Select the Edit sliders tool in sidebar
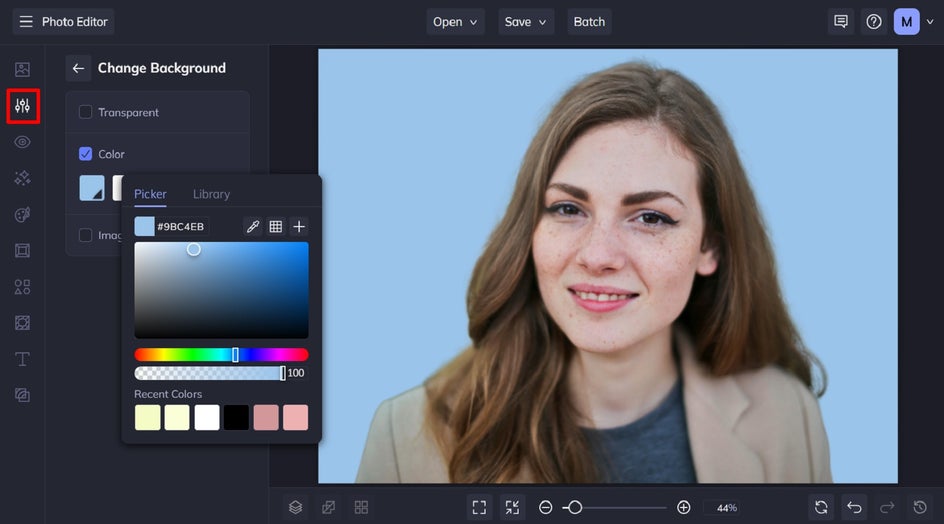This screenshot has height=524, width=944. (23, 106)
